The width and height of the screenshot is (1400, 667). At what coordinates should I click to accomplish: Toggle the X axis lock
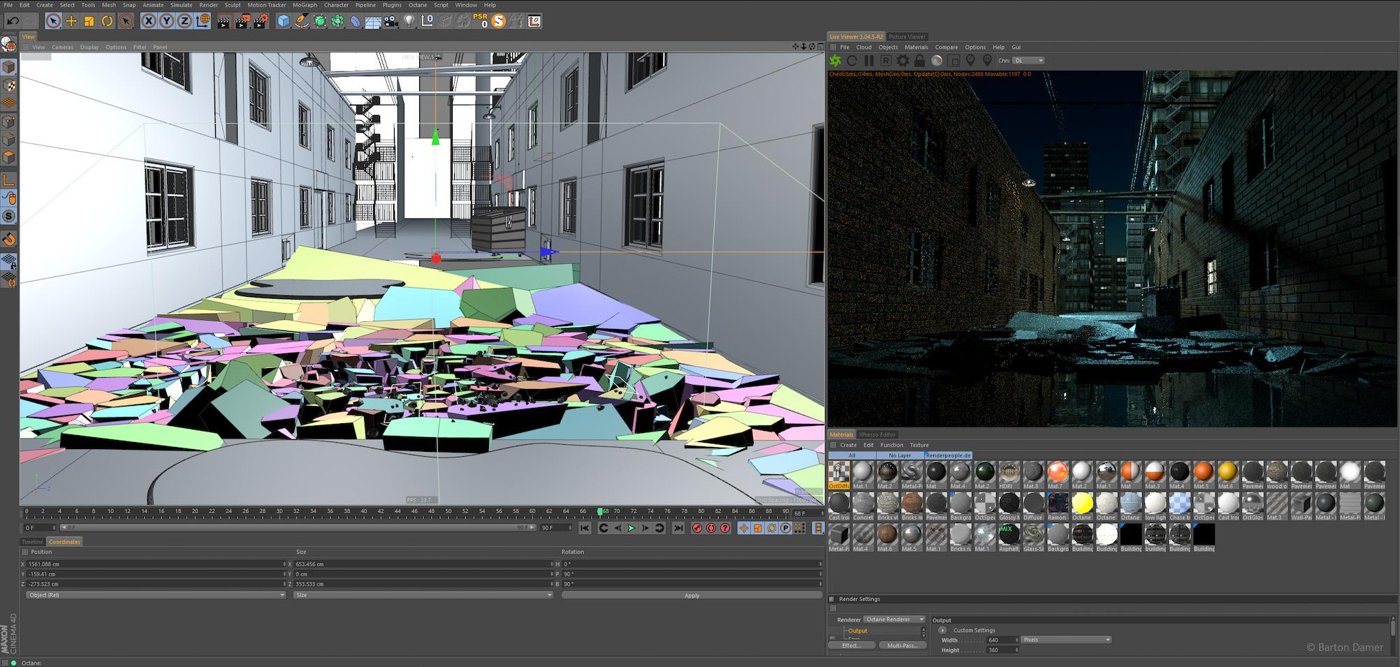click(x=149, y=21)
